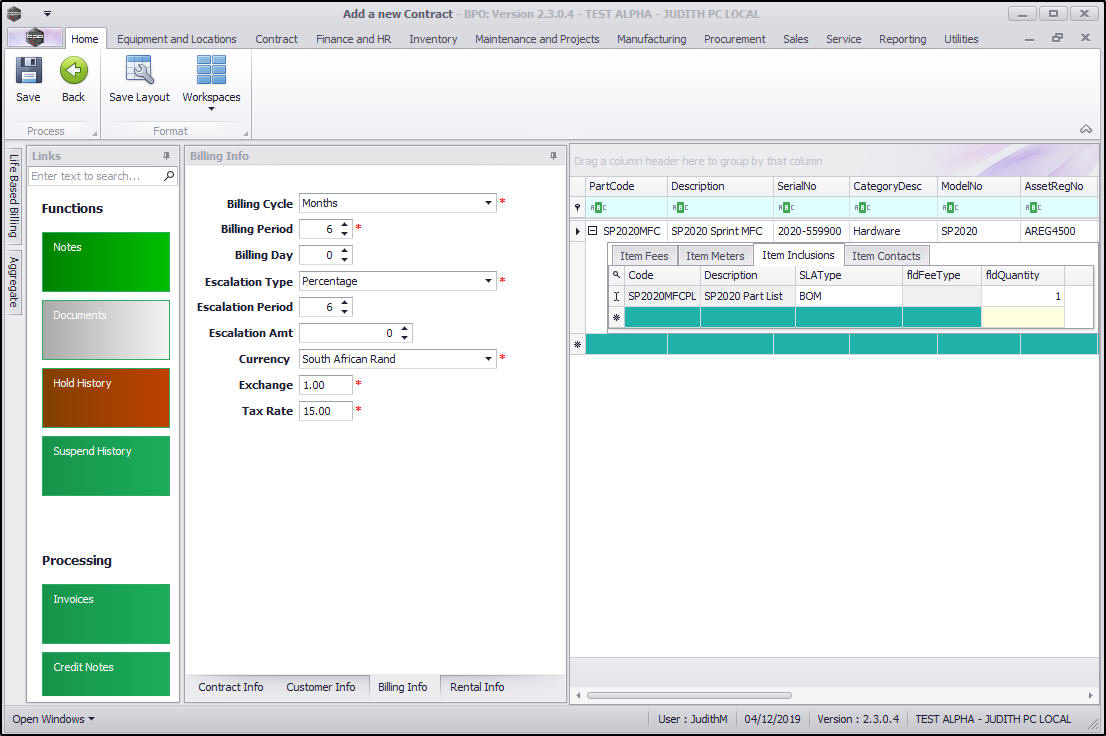
Task: Click the Save Layout icon
Action: click(x=139, y=72)
